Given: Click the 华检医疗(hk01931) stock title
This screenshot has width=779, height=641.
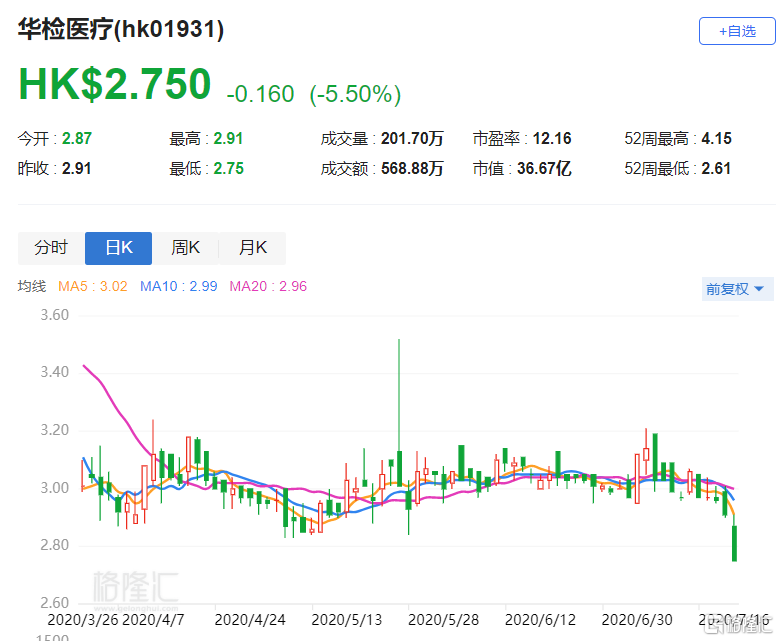Looking at the screenshot, I should click(121, 30).
